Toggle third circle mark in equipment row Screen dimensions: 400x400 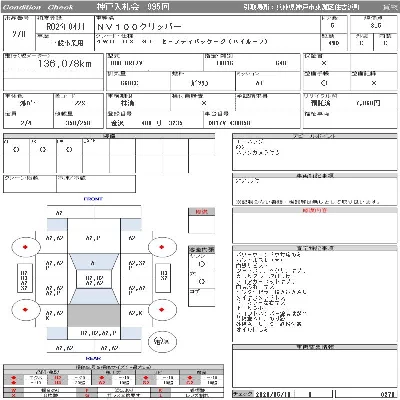(x=69, y=150)
